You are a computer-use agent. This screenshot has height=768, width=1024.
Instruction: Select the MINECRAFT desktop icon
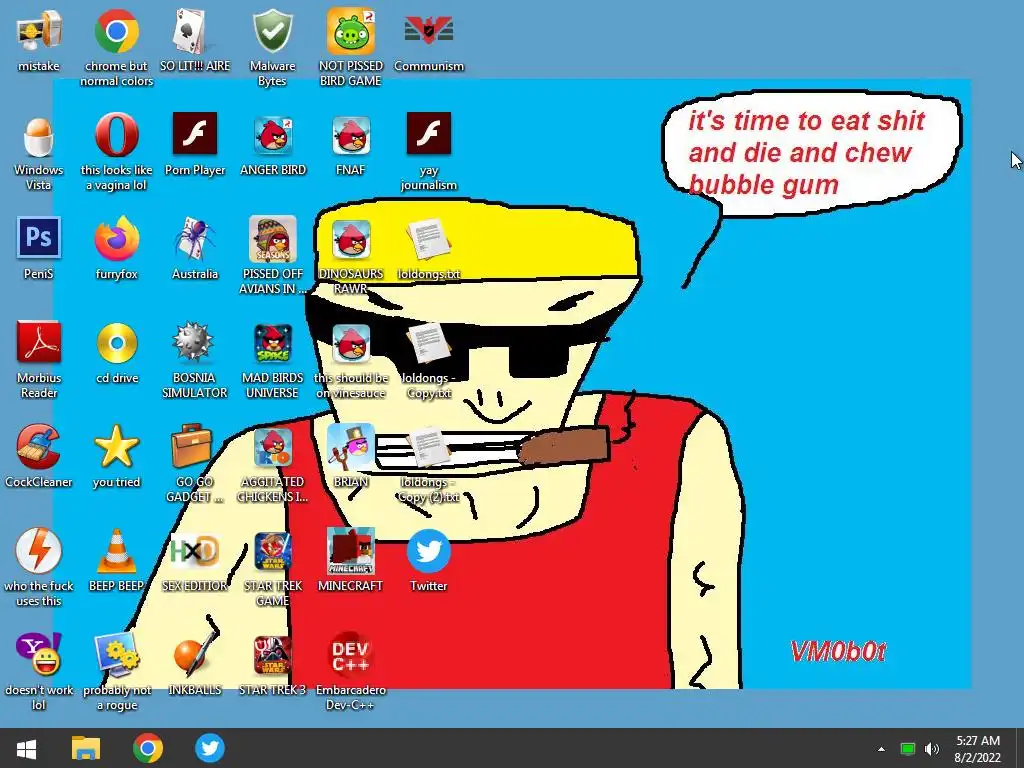click(x=351, y=551)
